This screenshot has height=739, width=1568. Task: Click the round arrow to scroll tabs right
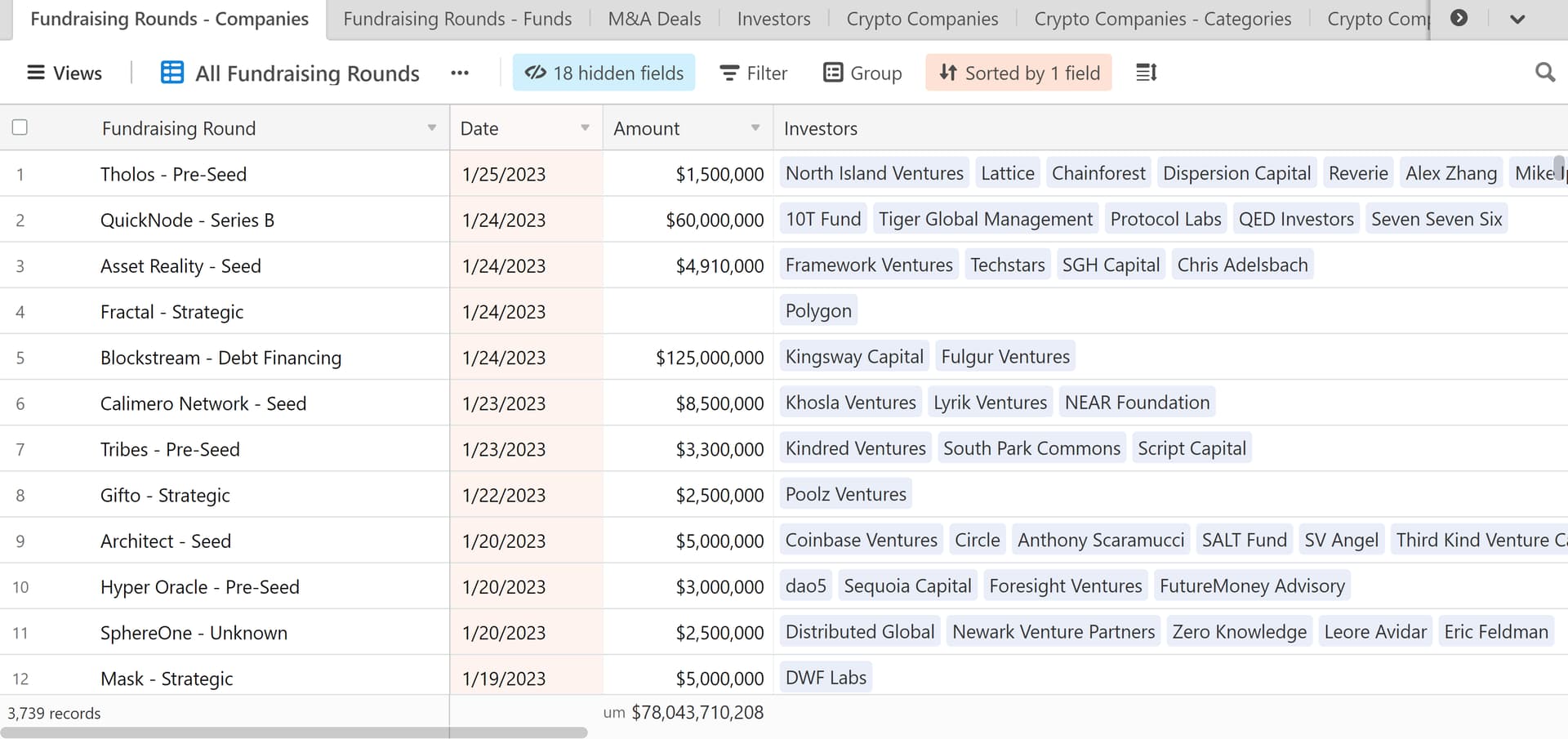[x=1459, y=18]
